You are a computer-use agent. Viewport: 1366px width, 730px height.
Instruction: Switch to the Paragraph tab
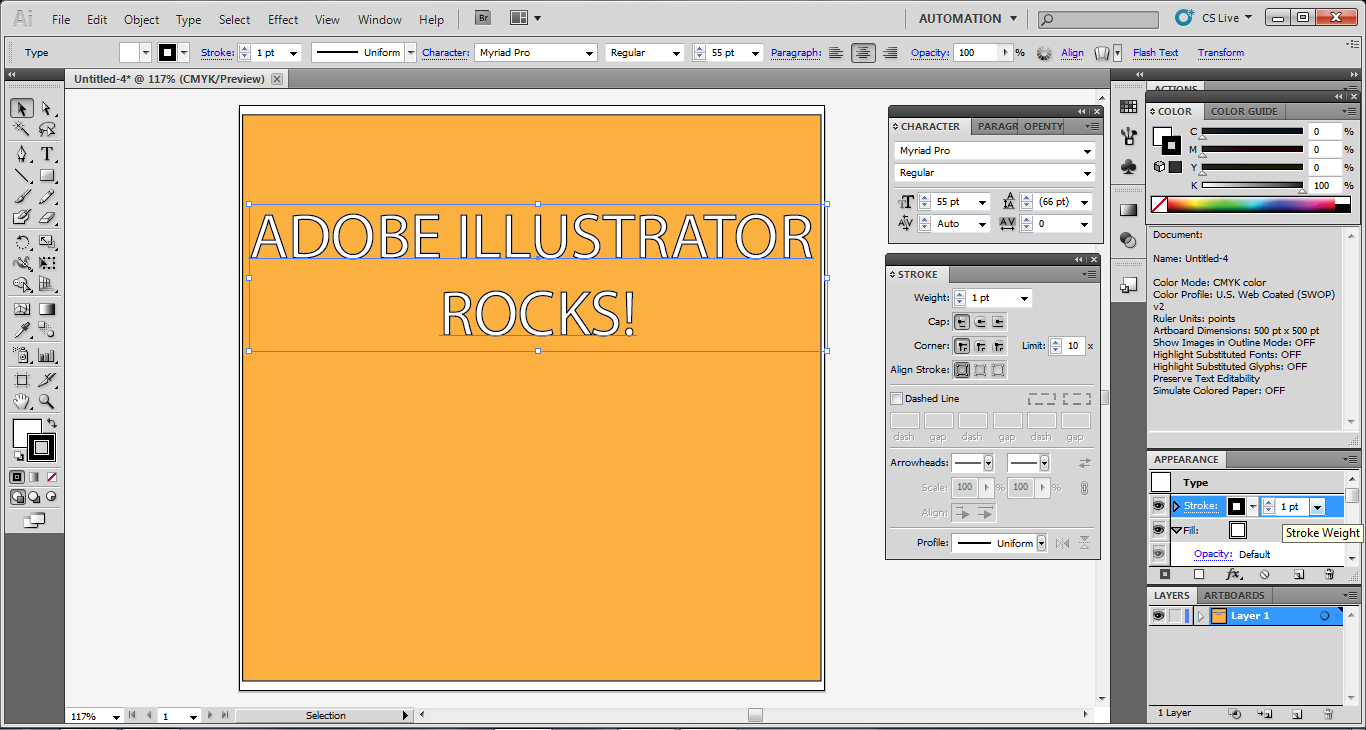tap(996, 126)
